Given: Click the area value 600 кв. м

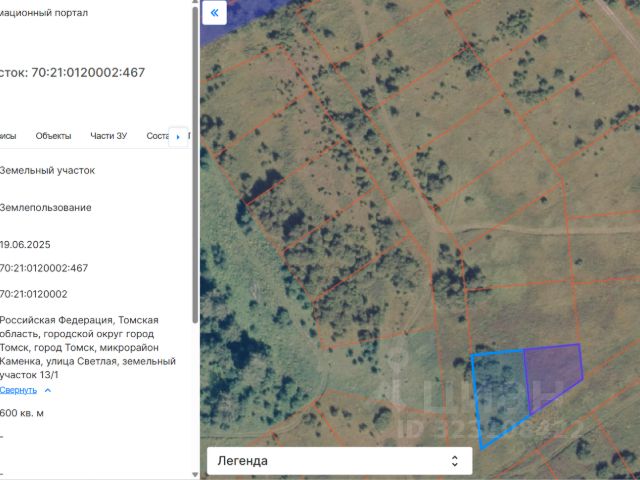Looking at the screenshot, I should [22, 413].
